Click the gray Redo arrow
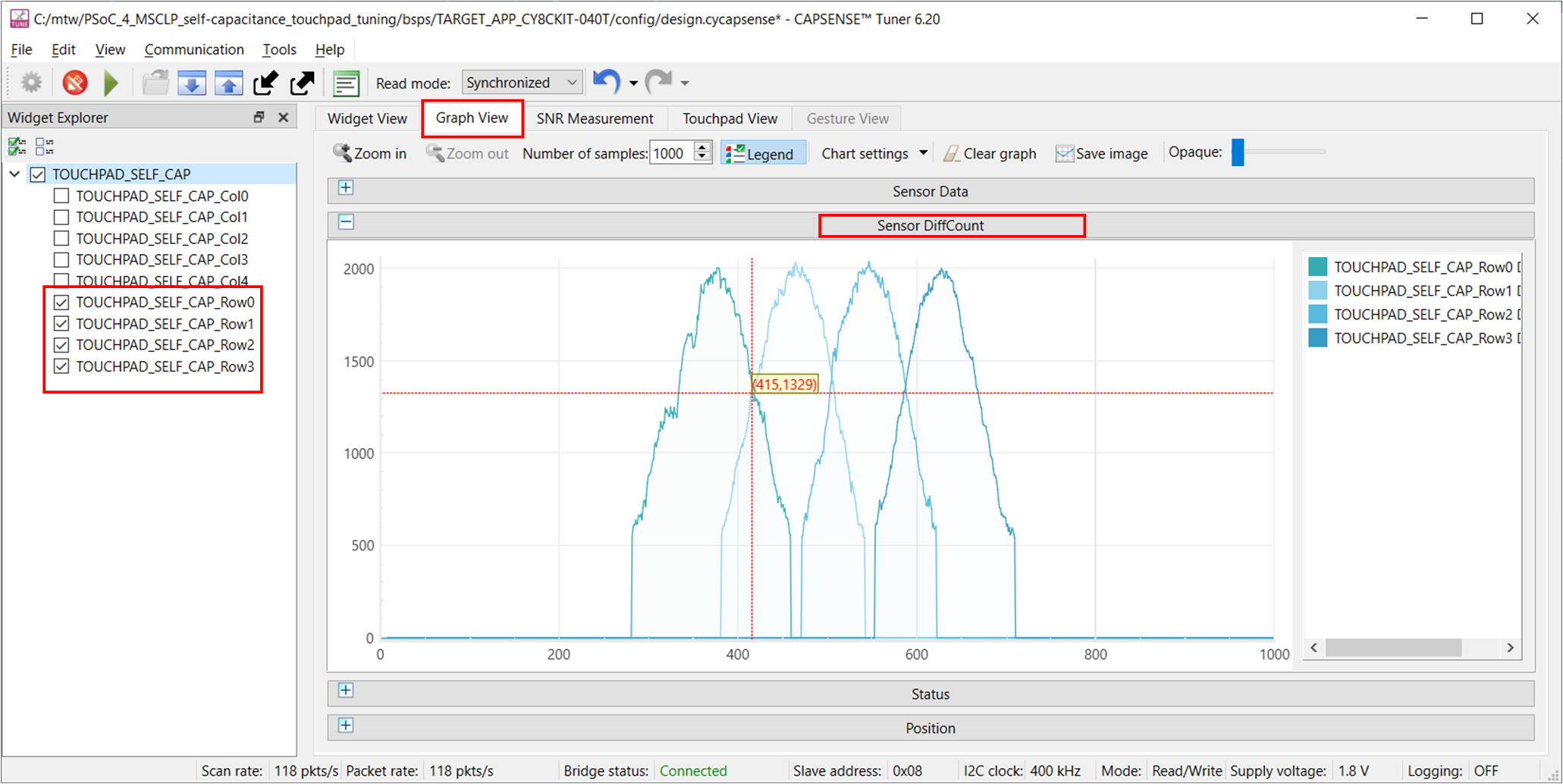Viewport: 1563px width, 784px height. [658, 81]
